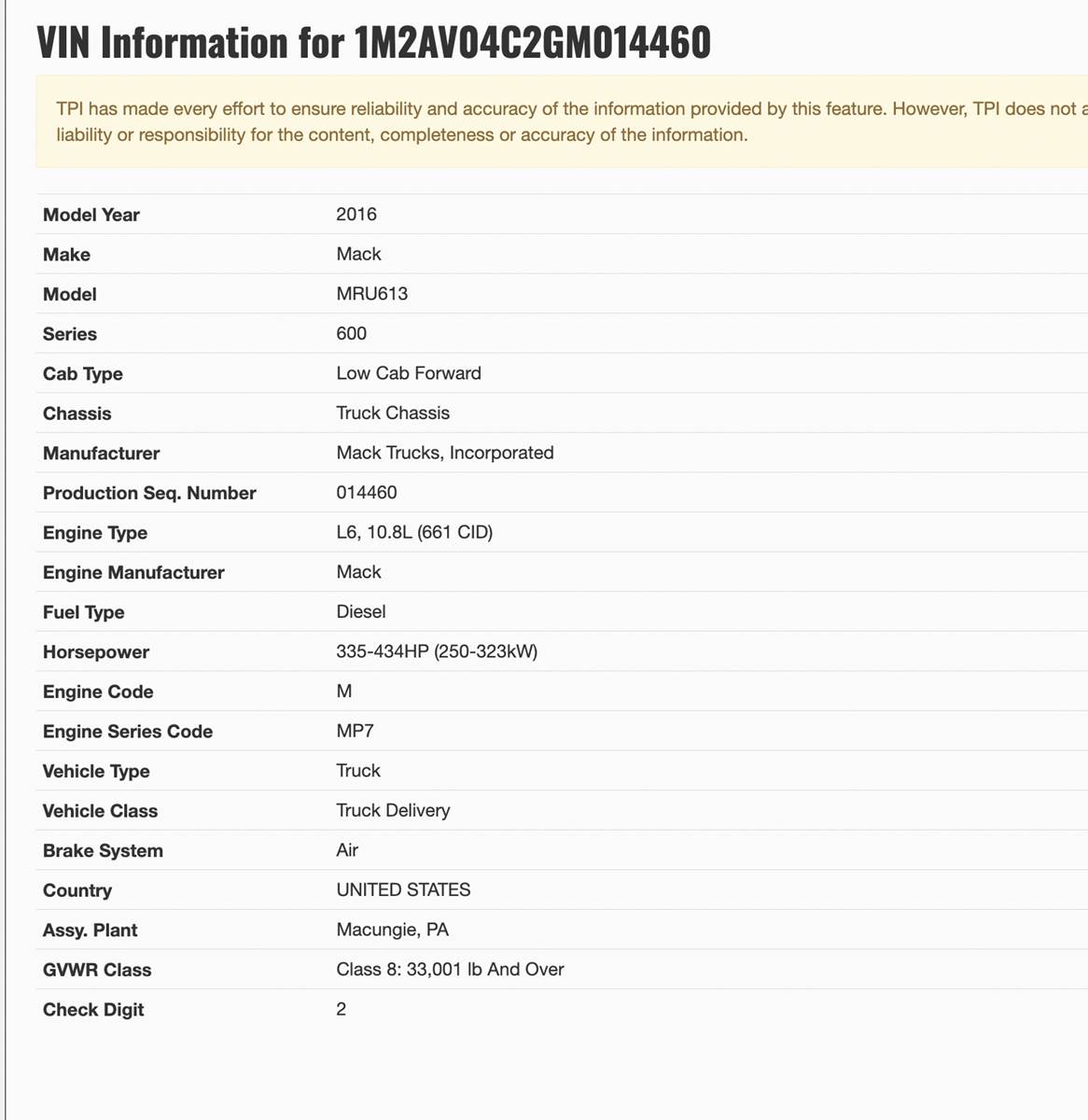Click the Check Digit row label
This screenshot has width=1088, height=1120.
(93, 1010)
